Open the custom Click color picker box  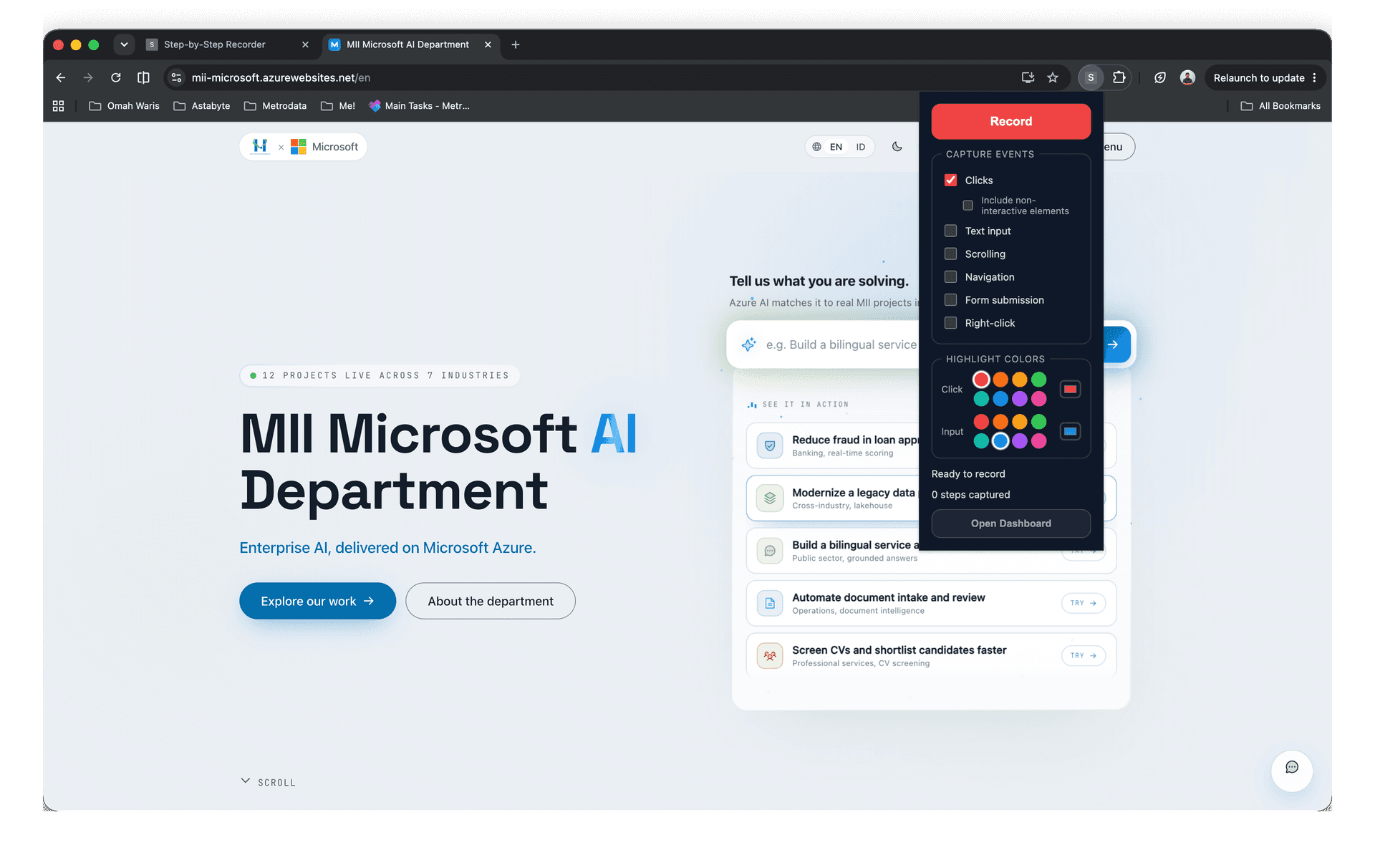(x=1070, y=389)
